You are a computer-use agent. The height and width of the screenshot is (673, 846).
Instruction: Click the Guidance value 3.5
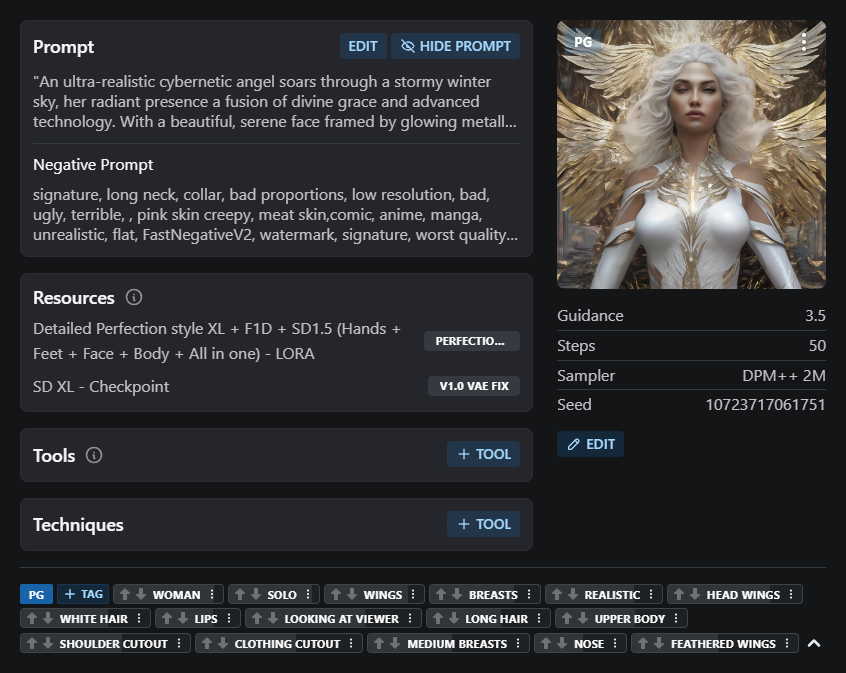(x=815, y=316)
